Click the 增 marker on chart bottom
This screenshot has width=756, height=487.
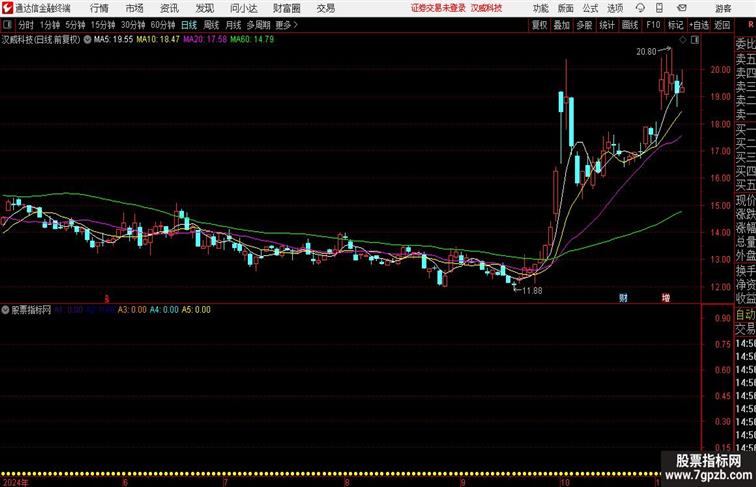[x=666, y=298]
